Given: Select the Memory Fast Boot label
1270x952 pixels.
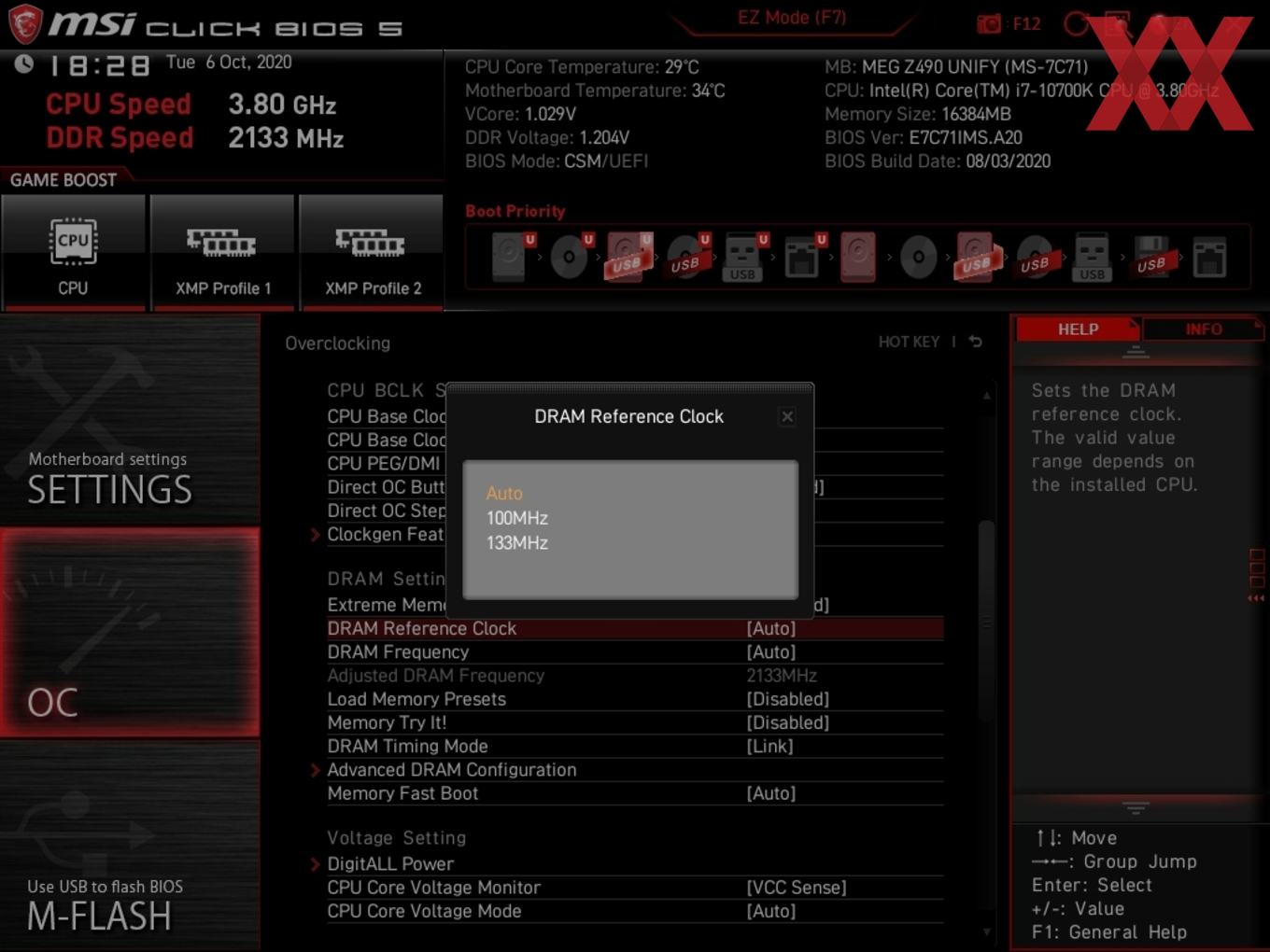Looking at the screenshot, I should [402, 793].
